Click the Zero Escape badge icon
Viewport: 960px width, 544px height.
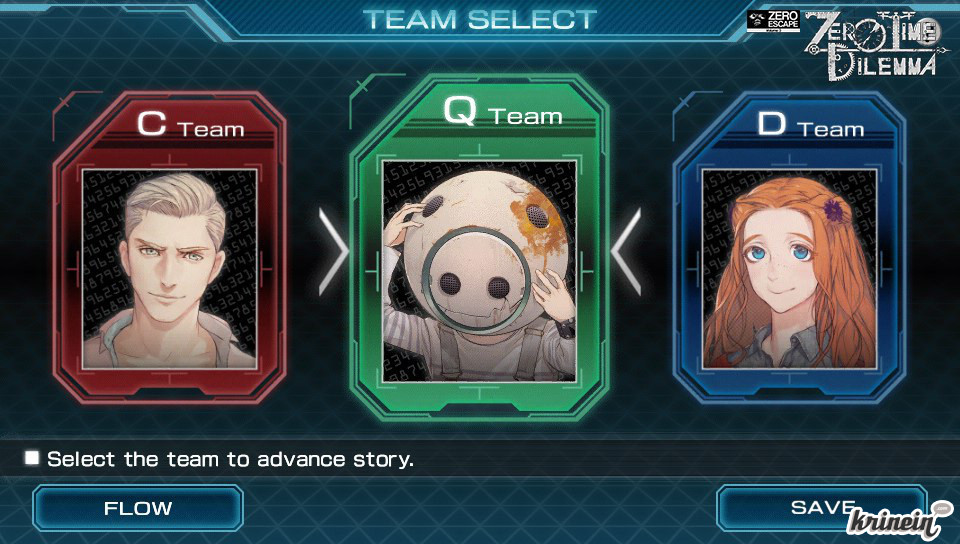point(773,21)
